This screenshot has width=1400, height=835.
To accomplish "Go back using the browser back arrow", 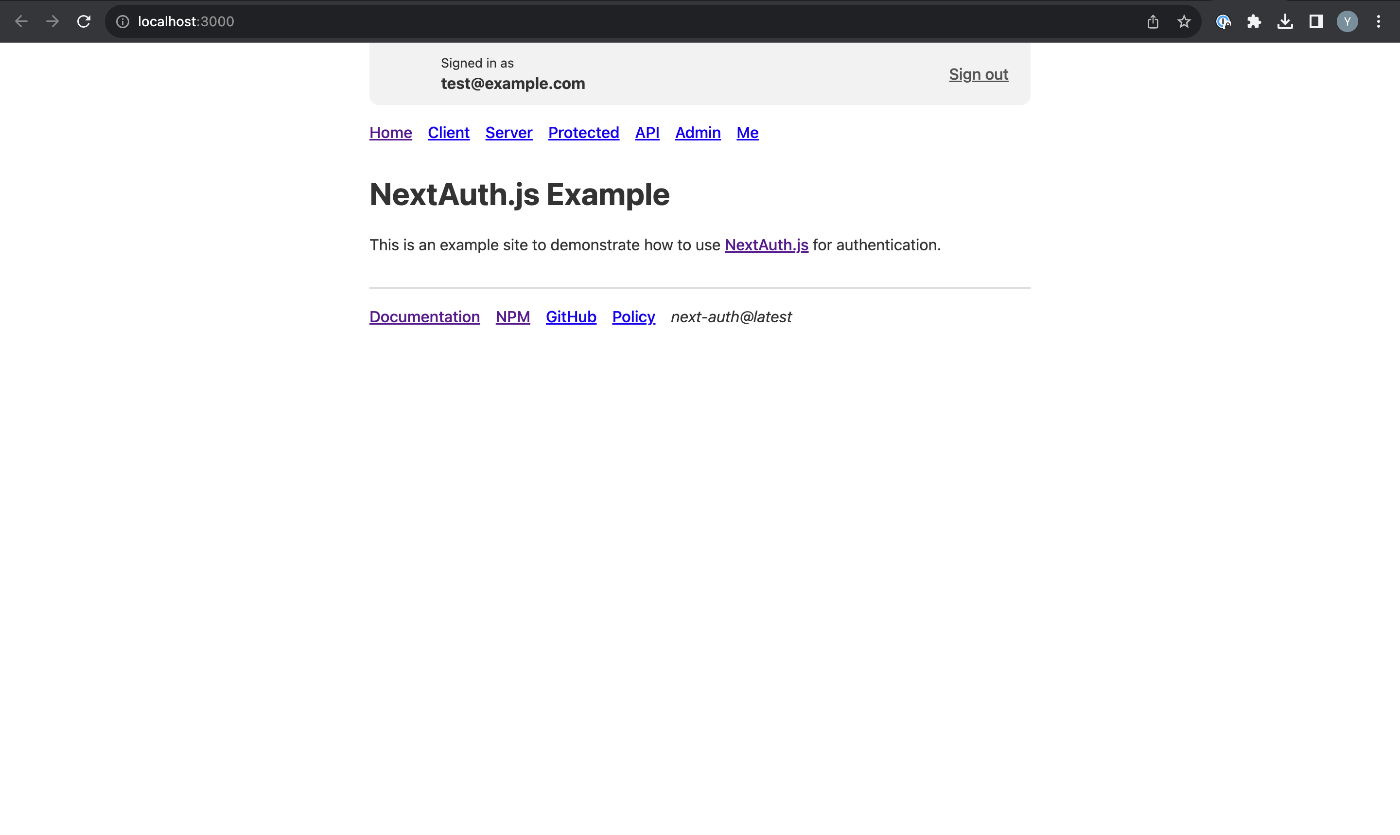I will coord(21,21).
